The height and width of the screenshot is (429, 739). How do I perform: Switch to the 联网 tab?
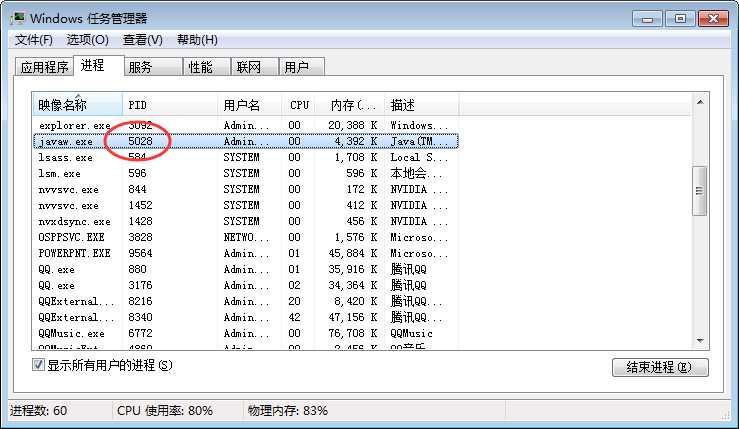[x=255, y=67]
